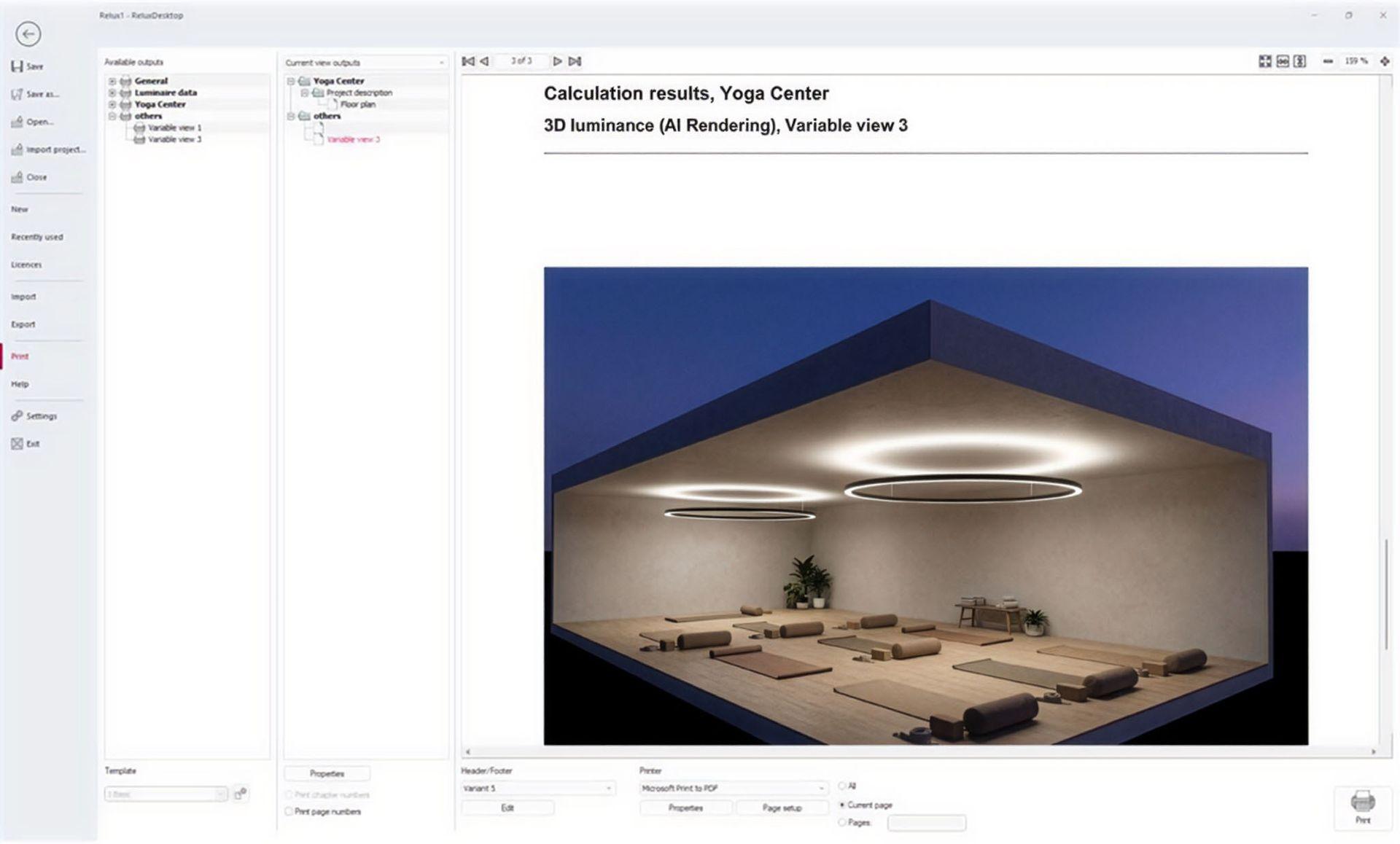Select Variable view 3 in Available outputs
The width and height of the screenshot is (1400, 844).
click(174, 139)
